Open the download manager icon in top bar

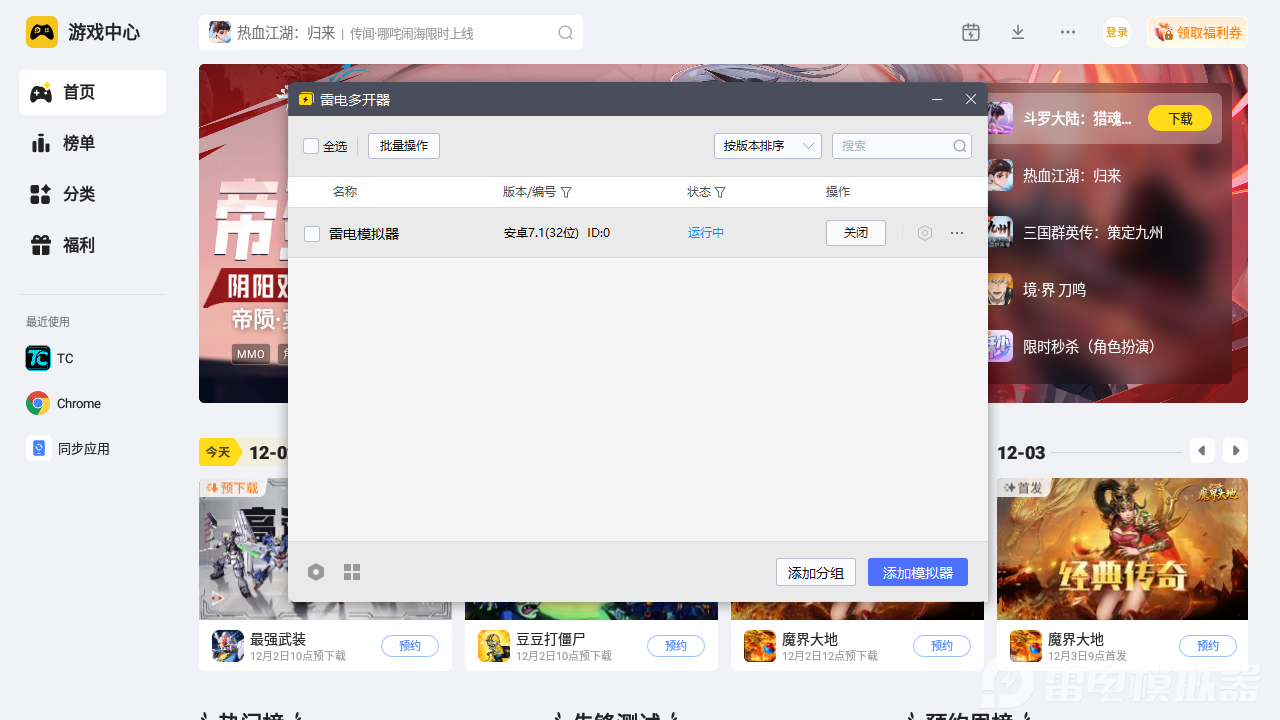click(x=1017, y=32)
